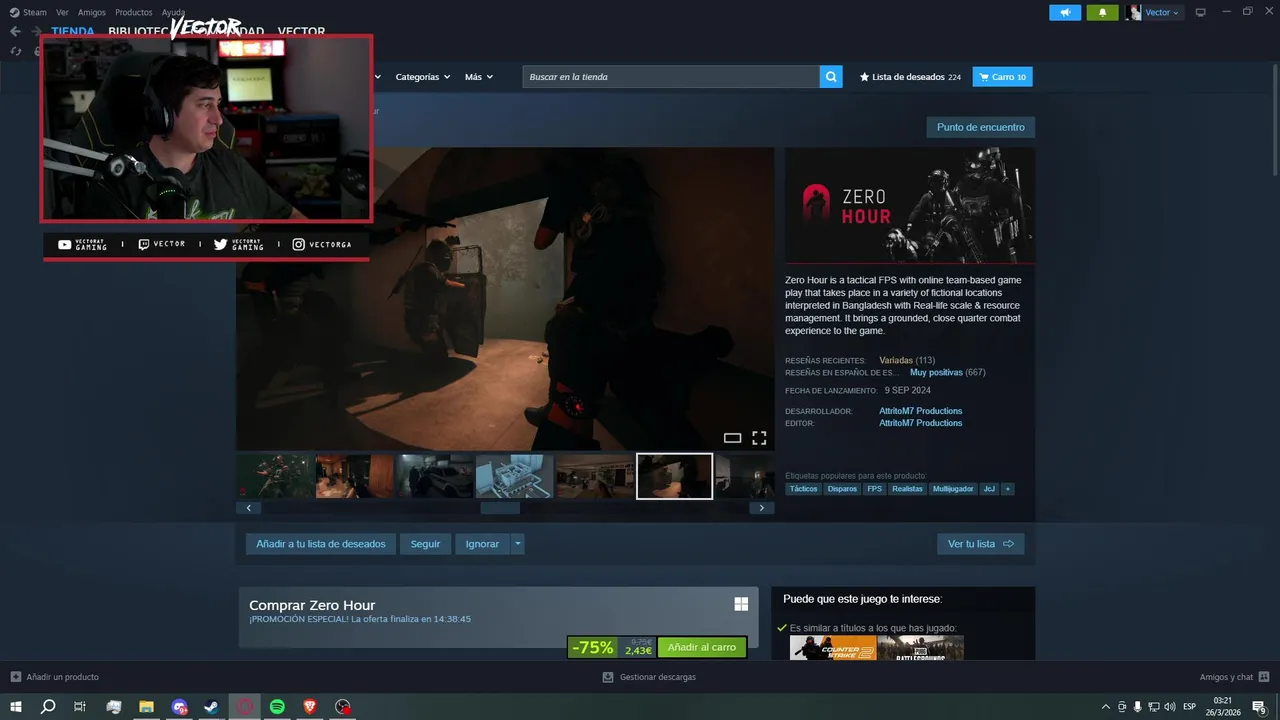This screenshot has height=720, width=1280.
Task: Click the volume speaker tray icon
Action: [x=1170, y=707]
